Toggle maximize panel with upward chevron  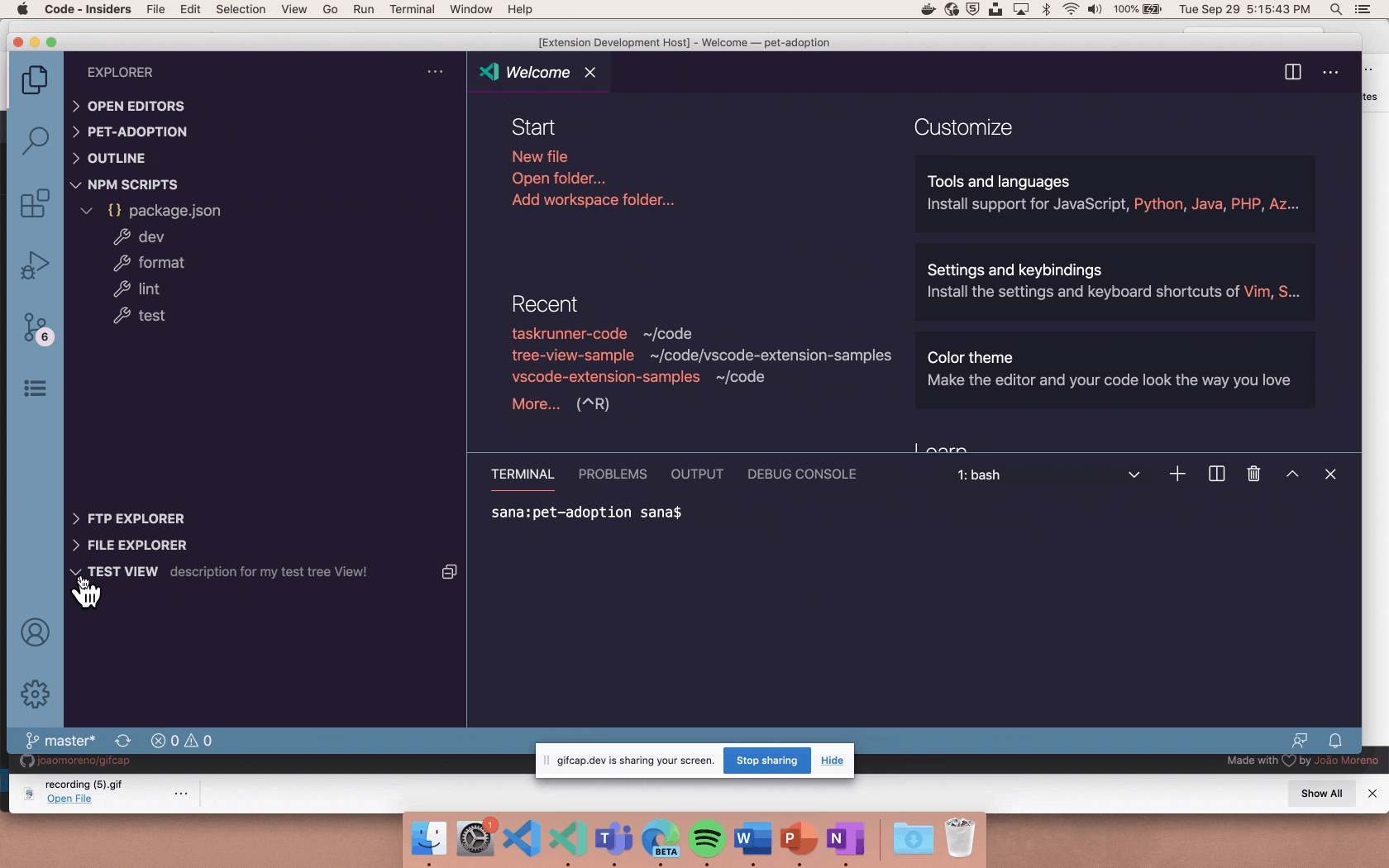point(1291,475)
